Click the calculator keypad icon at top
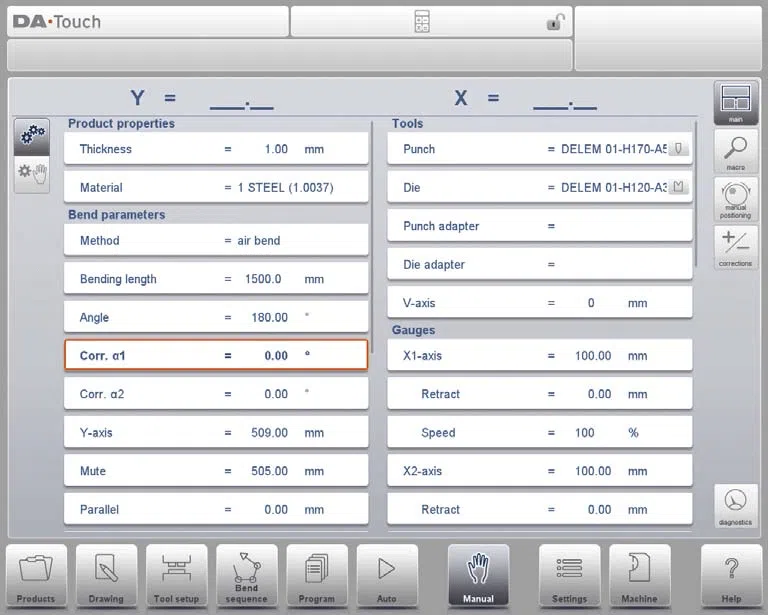The width and height of the screenshot is (768, 615). point(422,22)
